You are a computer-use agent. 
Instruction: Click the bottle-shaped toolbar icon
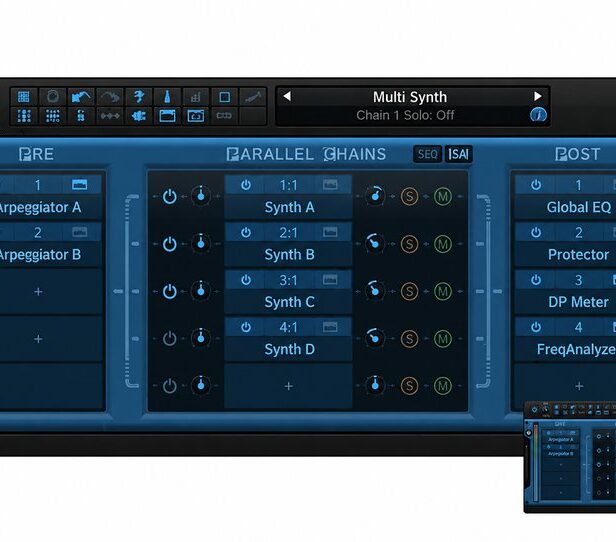(167, 97)
